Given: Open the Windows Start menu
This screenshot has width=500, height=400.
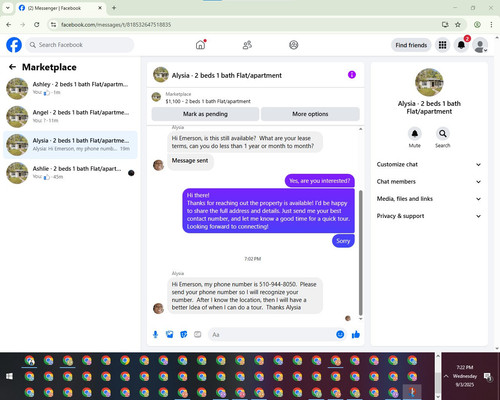Looking at the screenshot, I should pos(9,376).
